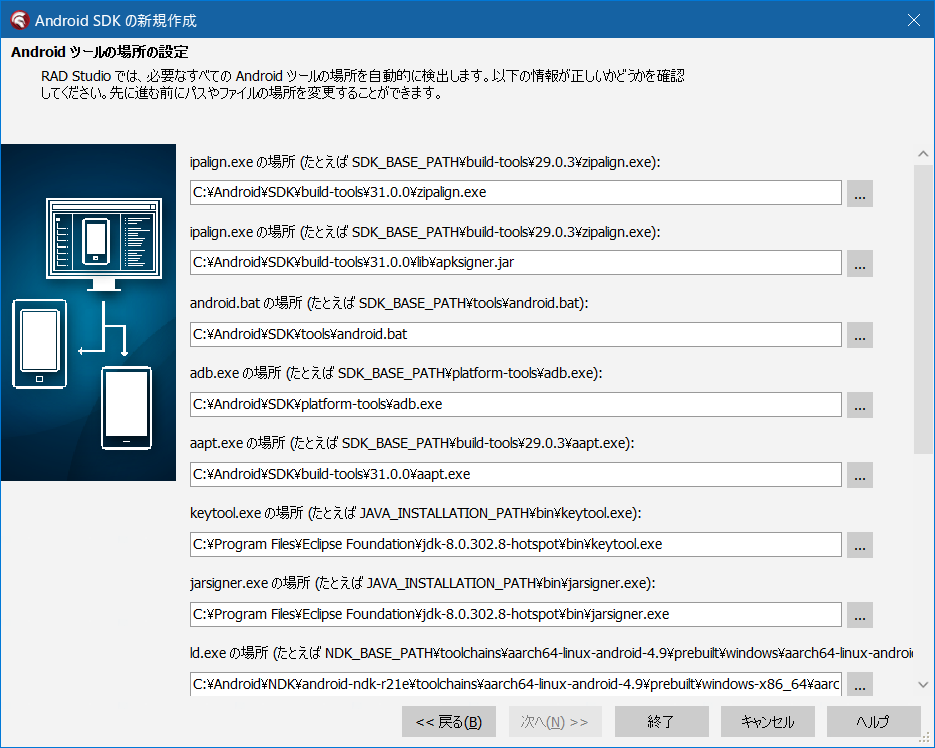Click the adb.exe の場所 label
The width and height of the screenshot is (935, 748).
pyautogui.click(x=396, y=373)
